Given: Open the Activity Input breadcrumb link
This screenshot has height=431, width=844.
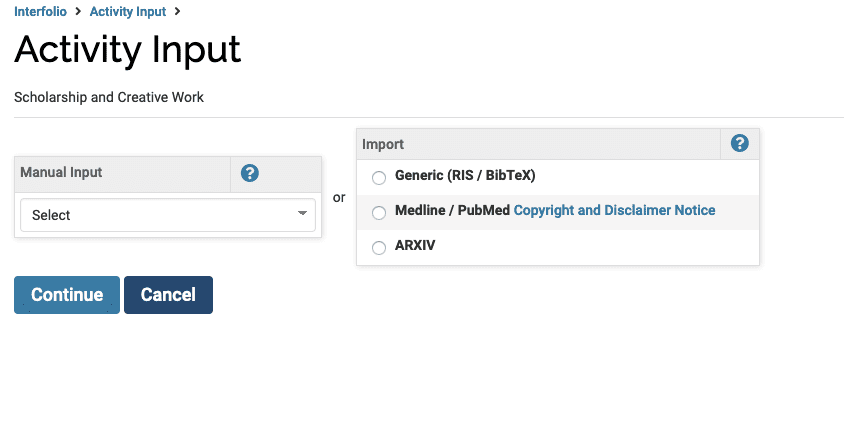Looking at the screenshot, I should 128,11.
